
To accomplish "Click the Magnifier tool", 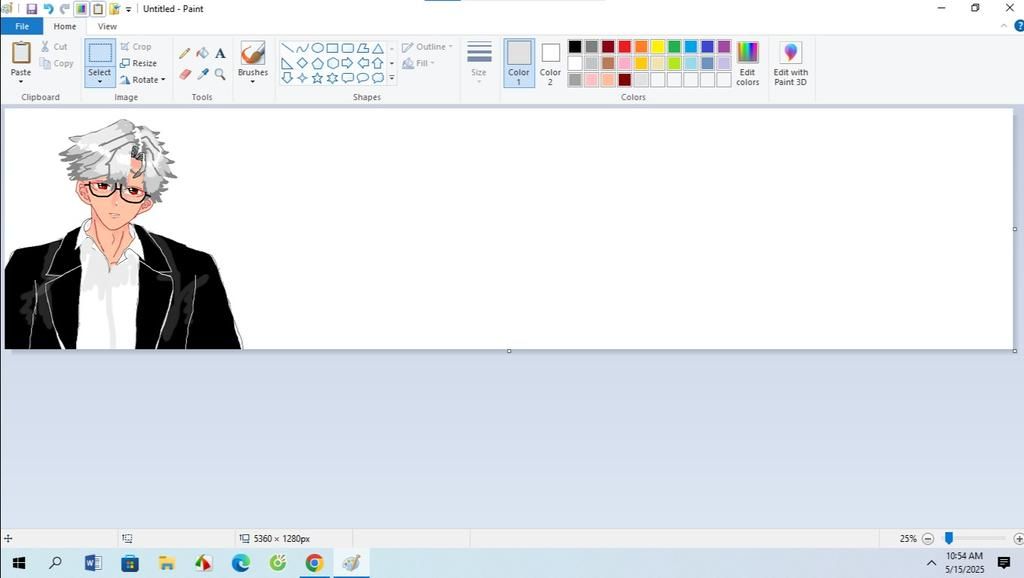I will pyautogui.click(x=220, y=74).
